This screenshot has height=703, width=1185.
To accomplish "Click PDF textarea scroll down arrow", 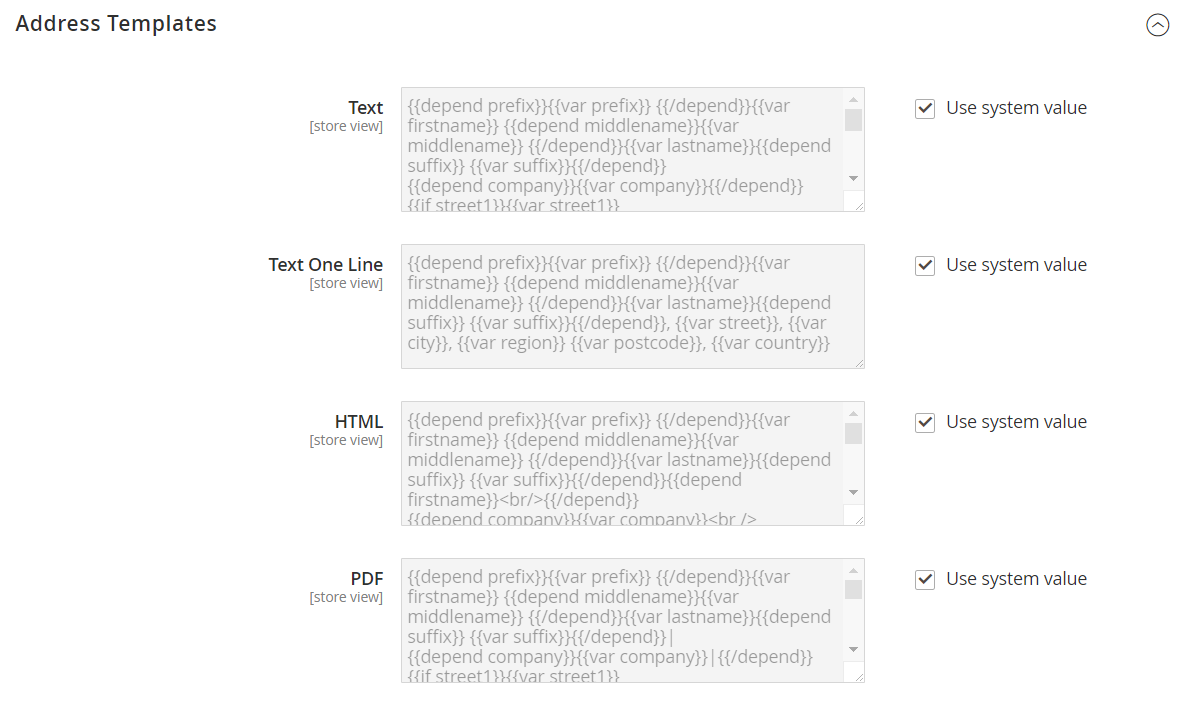I will click(x=853, y=649).
